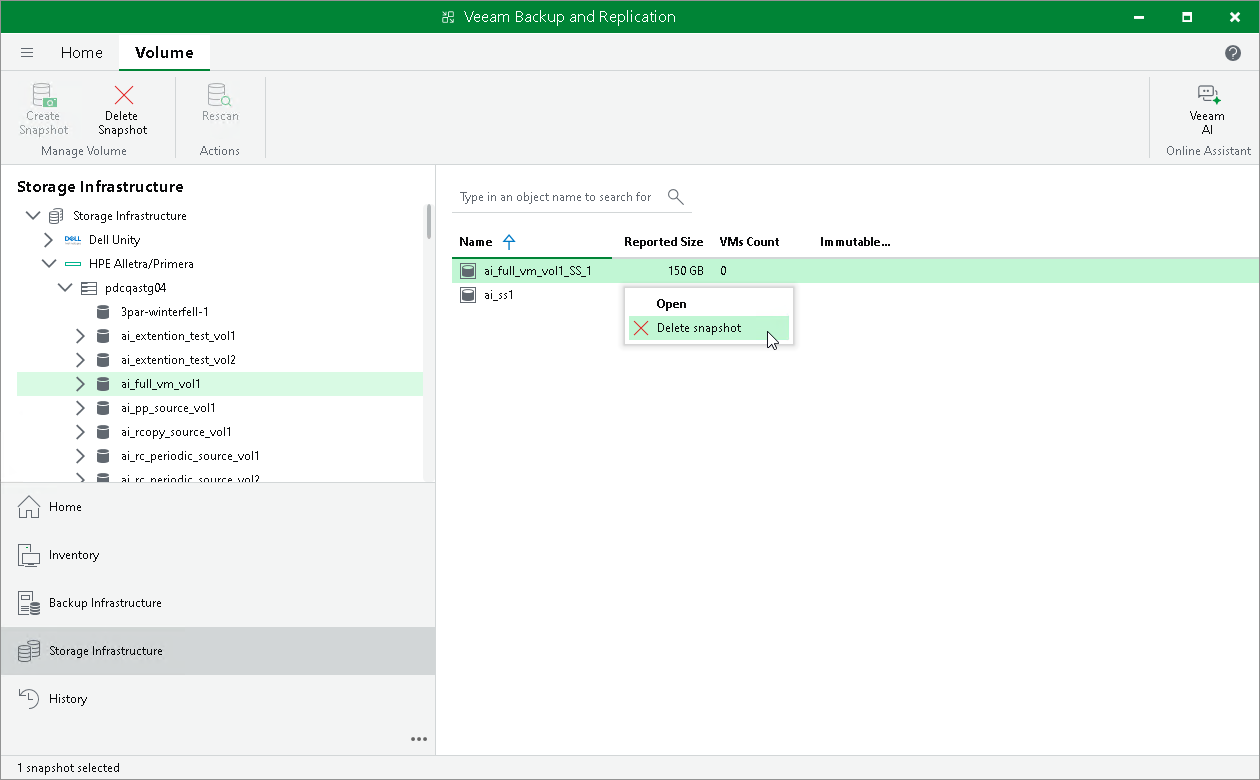This screenshot has width=1260, height=780.
Task: Open the Storage Infrastructure navigation view
Action: (218, 651)
